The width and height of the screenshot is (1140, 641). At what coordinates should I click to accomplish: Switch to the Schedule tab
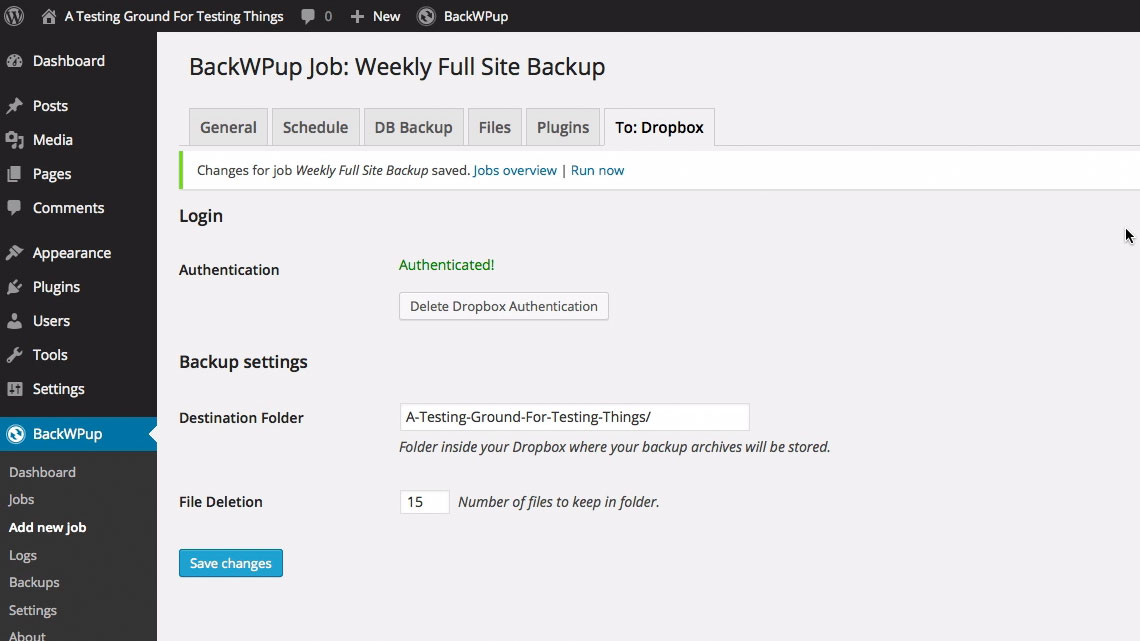(316, 127)
